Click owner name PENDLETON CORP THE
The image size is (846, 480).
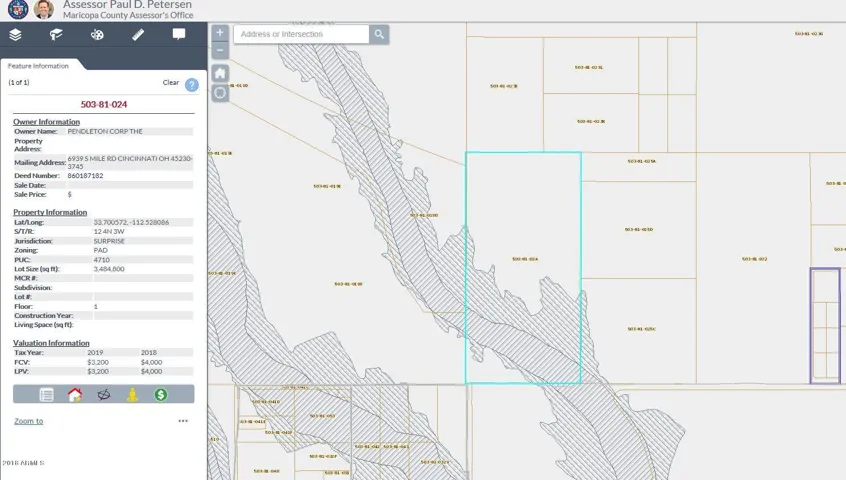click(105, 131)
